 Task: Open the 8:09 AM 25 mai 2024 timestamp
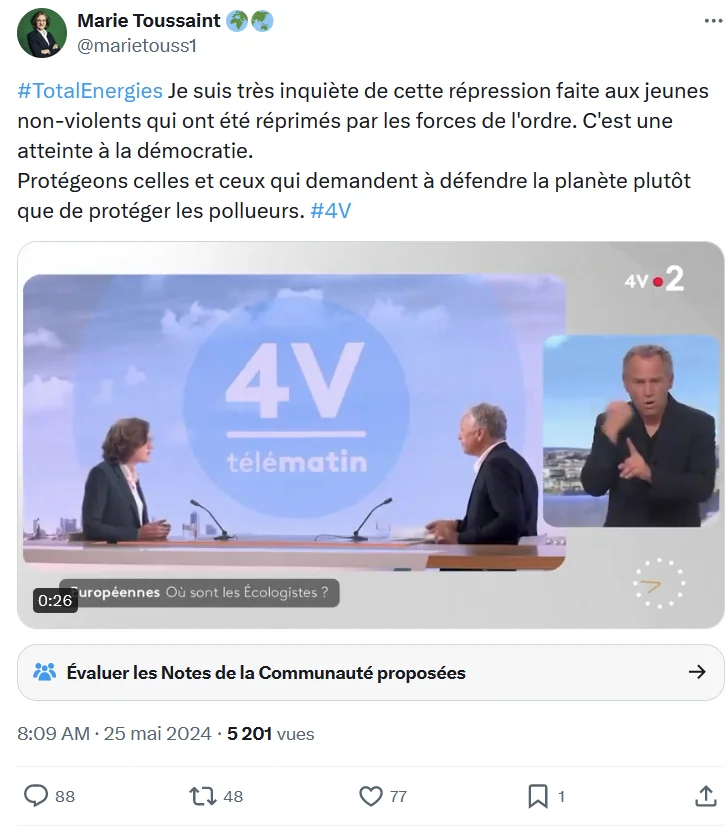[114, 733]
